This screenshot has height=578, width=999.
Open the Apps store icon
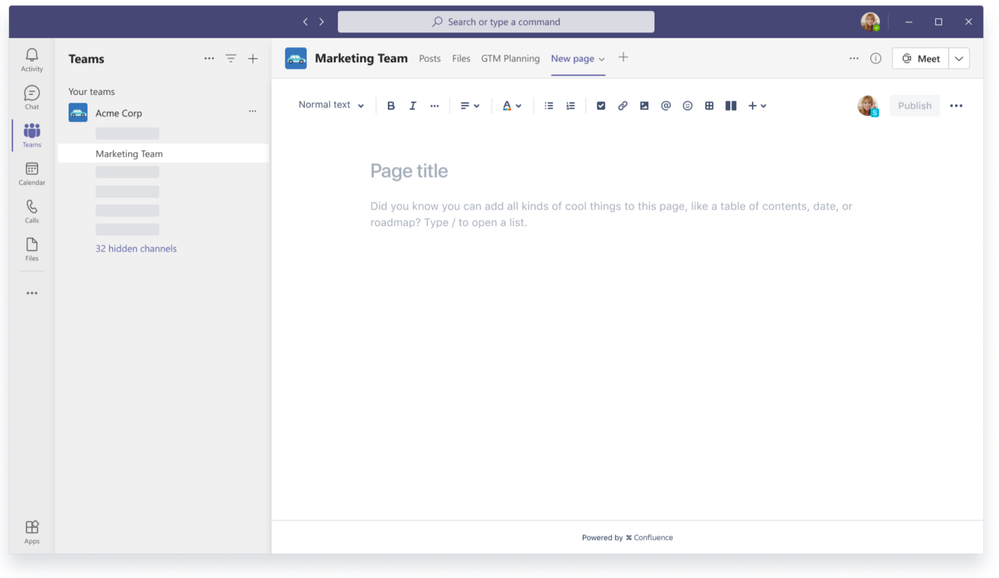tap(32, 531)
